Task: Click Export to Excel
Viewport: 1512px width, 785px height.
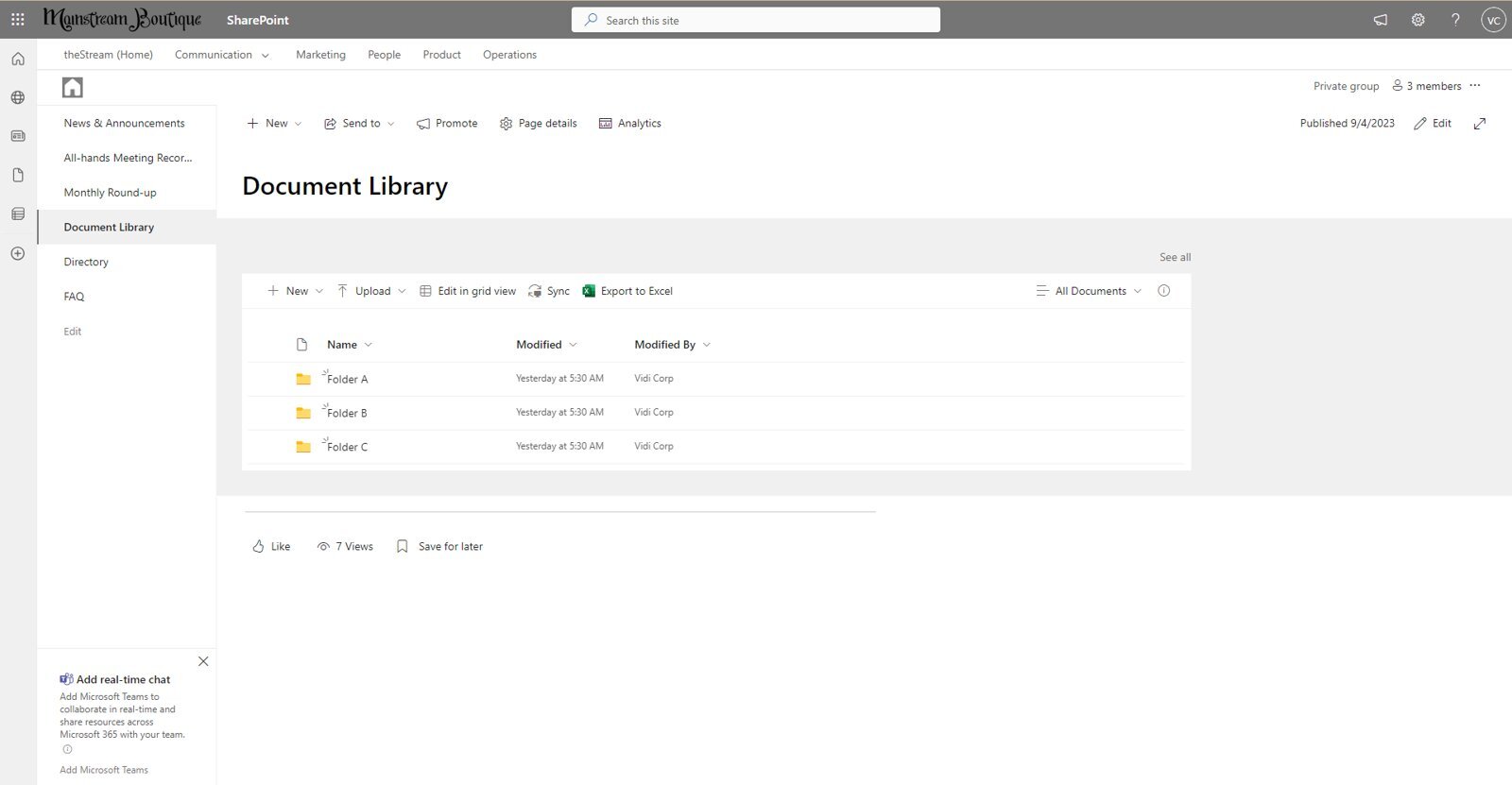Action: [x=627, y=291]
